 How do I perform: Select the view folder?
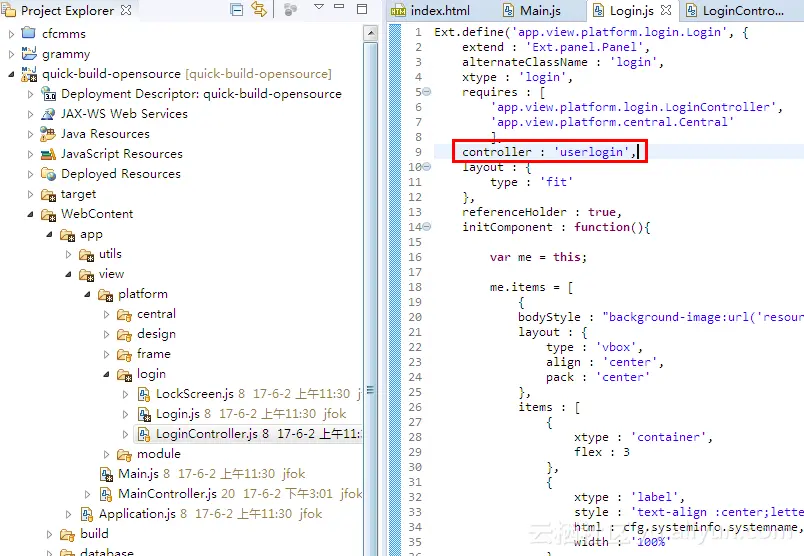tap(111, 274)
